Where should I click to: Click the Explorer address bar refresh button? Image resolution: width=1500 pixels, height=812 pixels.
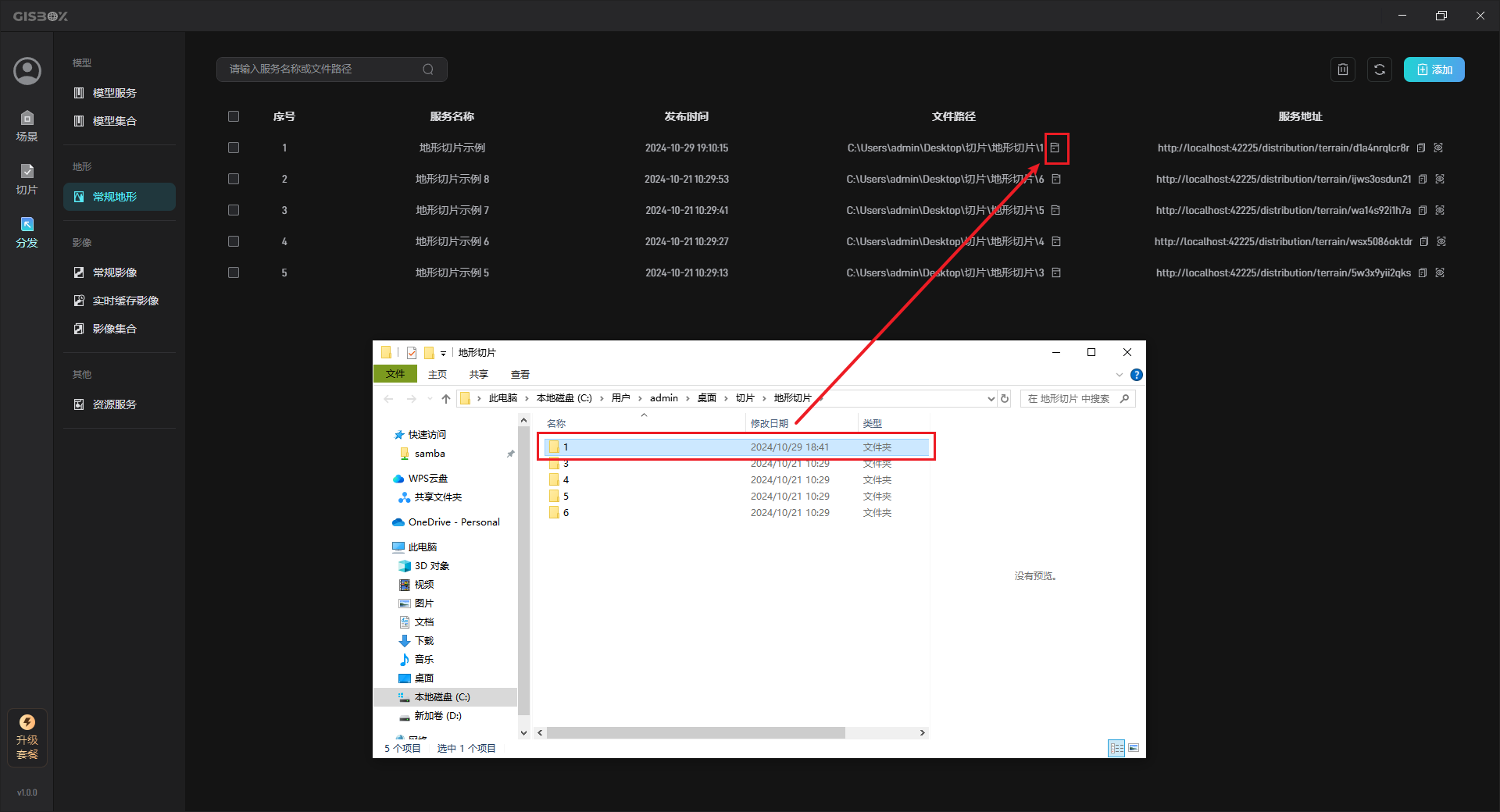click(1005, 399)
